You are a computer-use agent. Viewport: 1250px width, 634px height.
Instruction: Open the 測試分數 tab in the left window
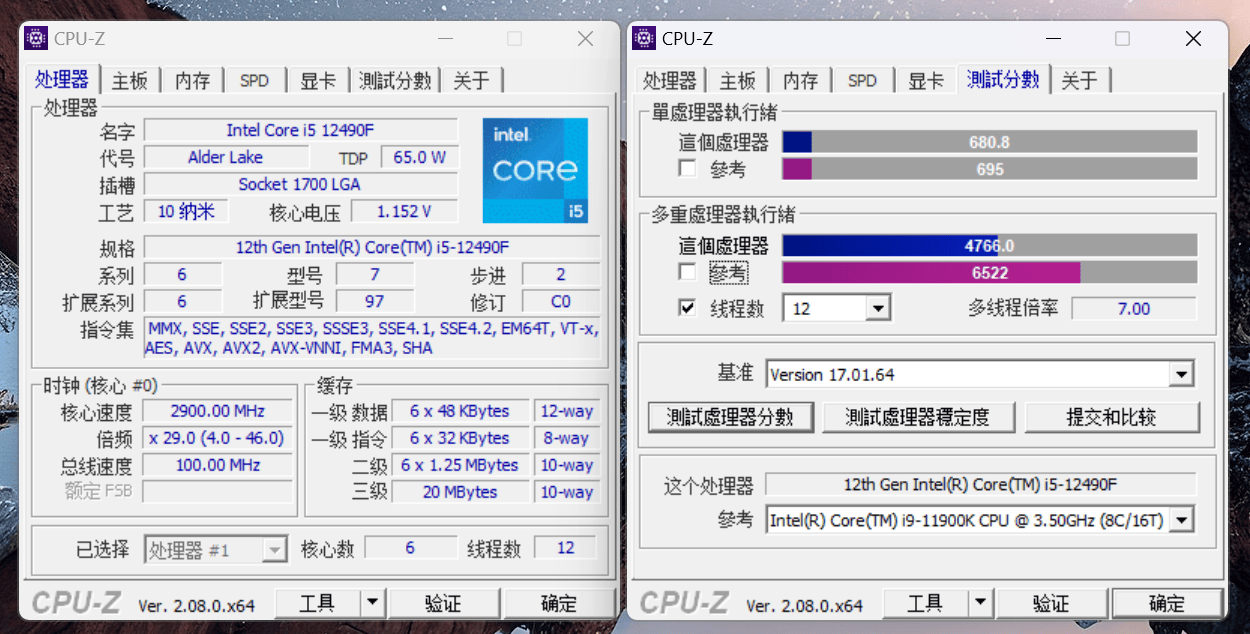395,79
